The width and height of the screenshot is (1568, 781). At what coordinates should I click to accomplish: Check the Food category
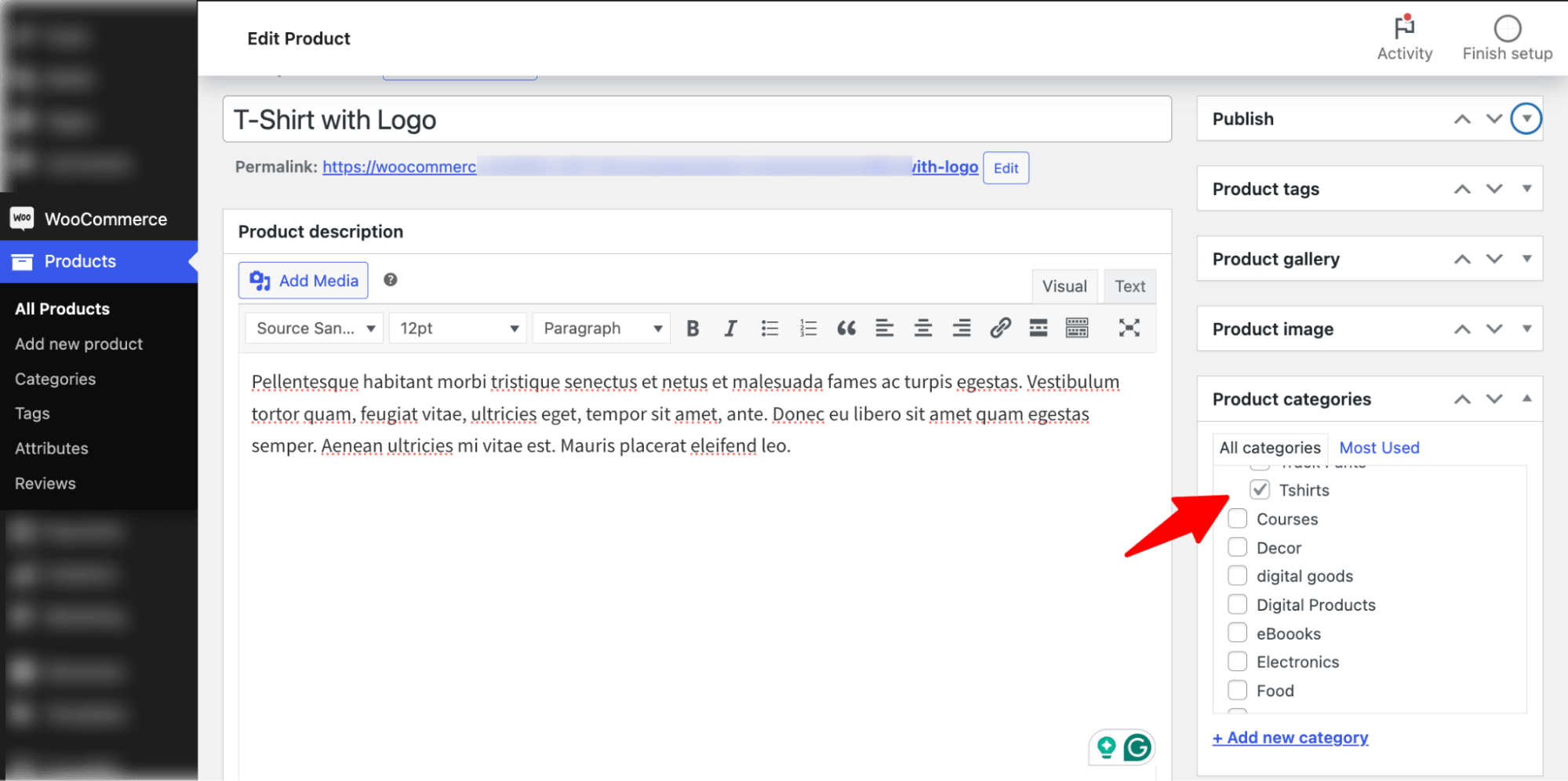[x=1237, y=690]
